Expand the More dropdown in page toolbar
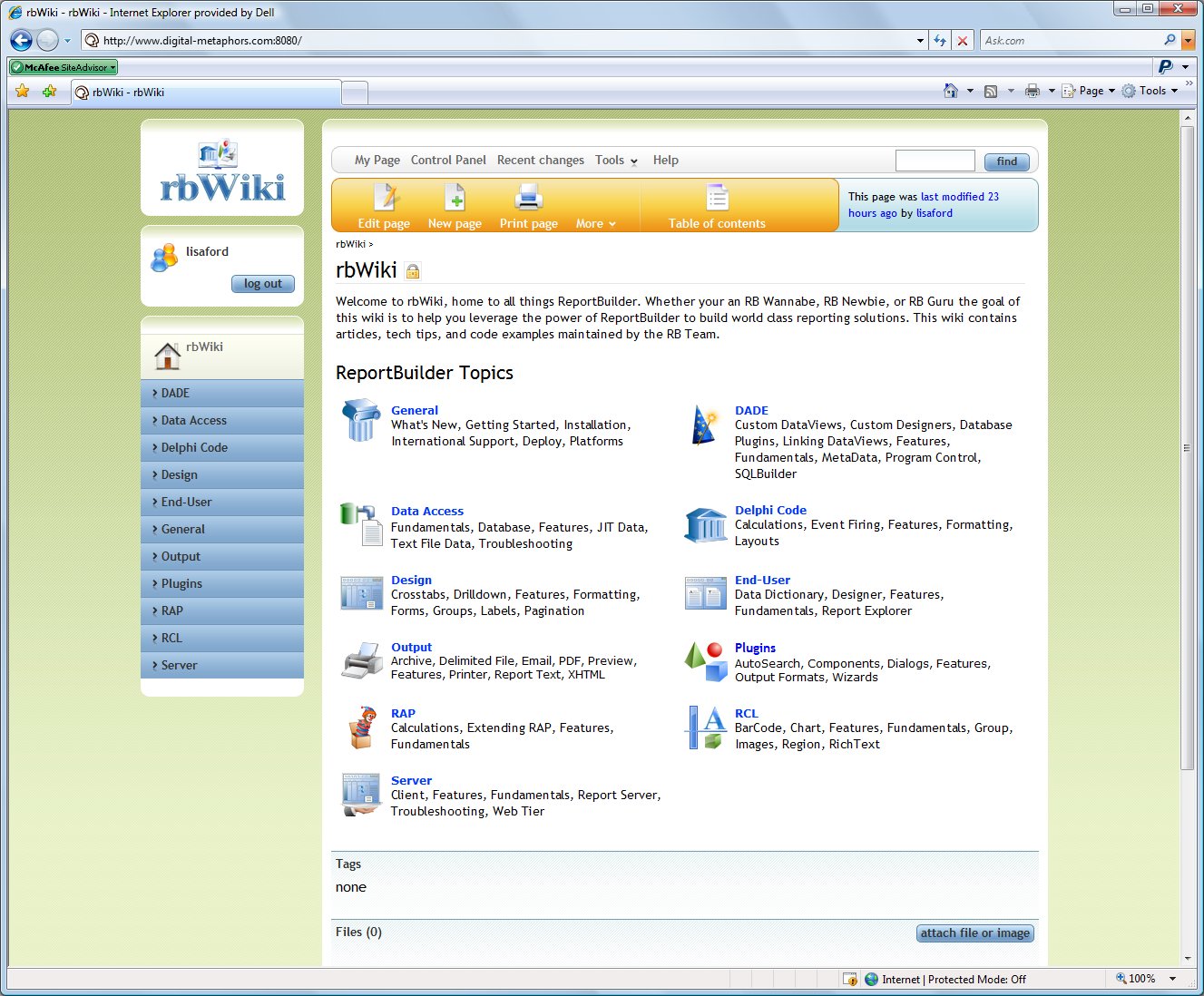The height and width of the screenshot is (996, 1204). (x=596, y=224)
